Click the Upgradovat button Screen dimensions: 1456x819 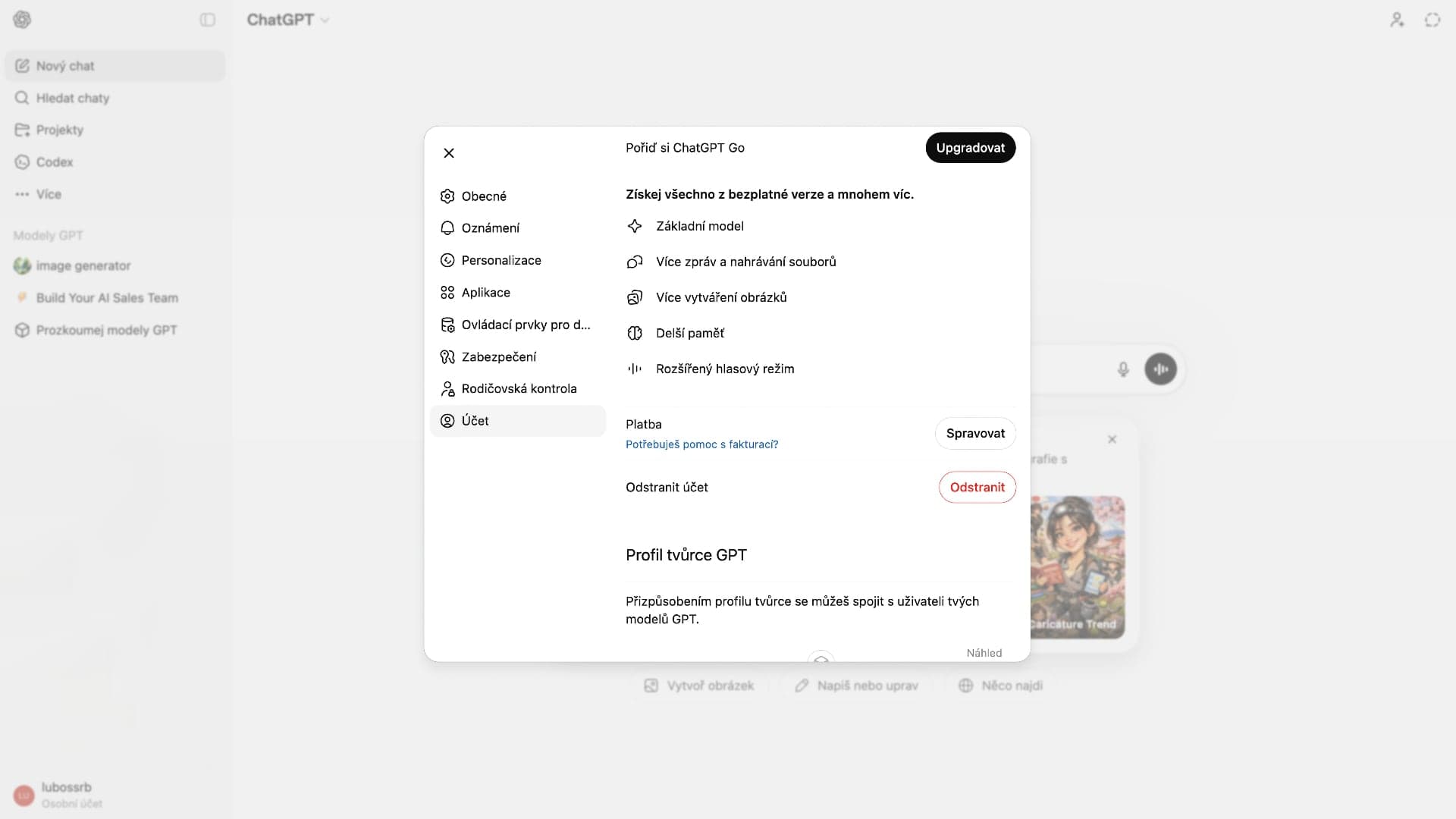pyautogui.click(x=970, y=148)
